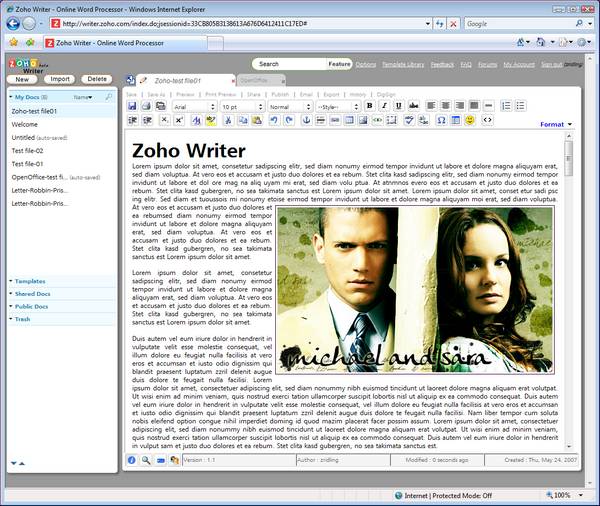The width and height of the screenshot is (600, 506).
Task: Undo the last action
Action: point(274,120)
